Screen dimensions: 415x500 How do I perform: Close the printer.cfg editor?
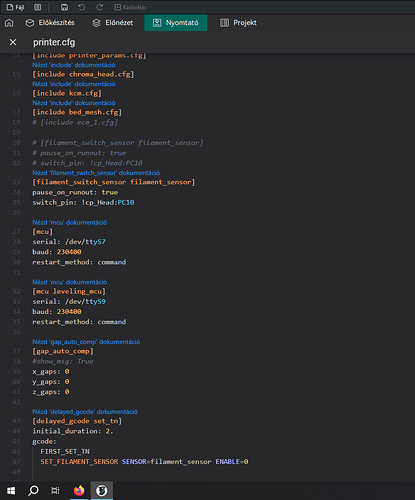13,42
